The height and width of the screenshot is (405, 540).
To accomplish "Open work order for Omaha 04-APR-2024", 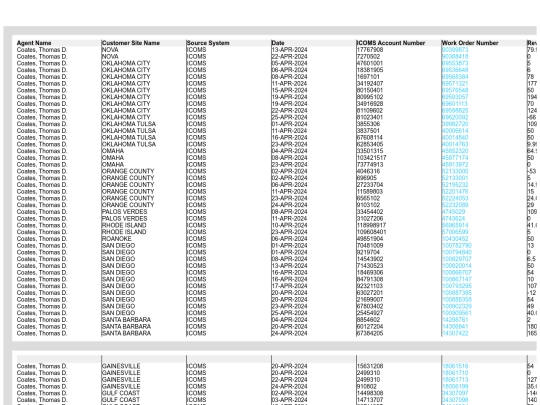I will click(x=455, y=151).
